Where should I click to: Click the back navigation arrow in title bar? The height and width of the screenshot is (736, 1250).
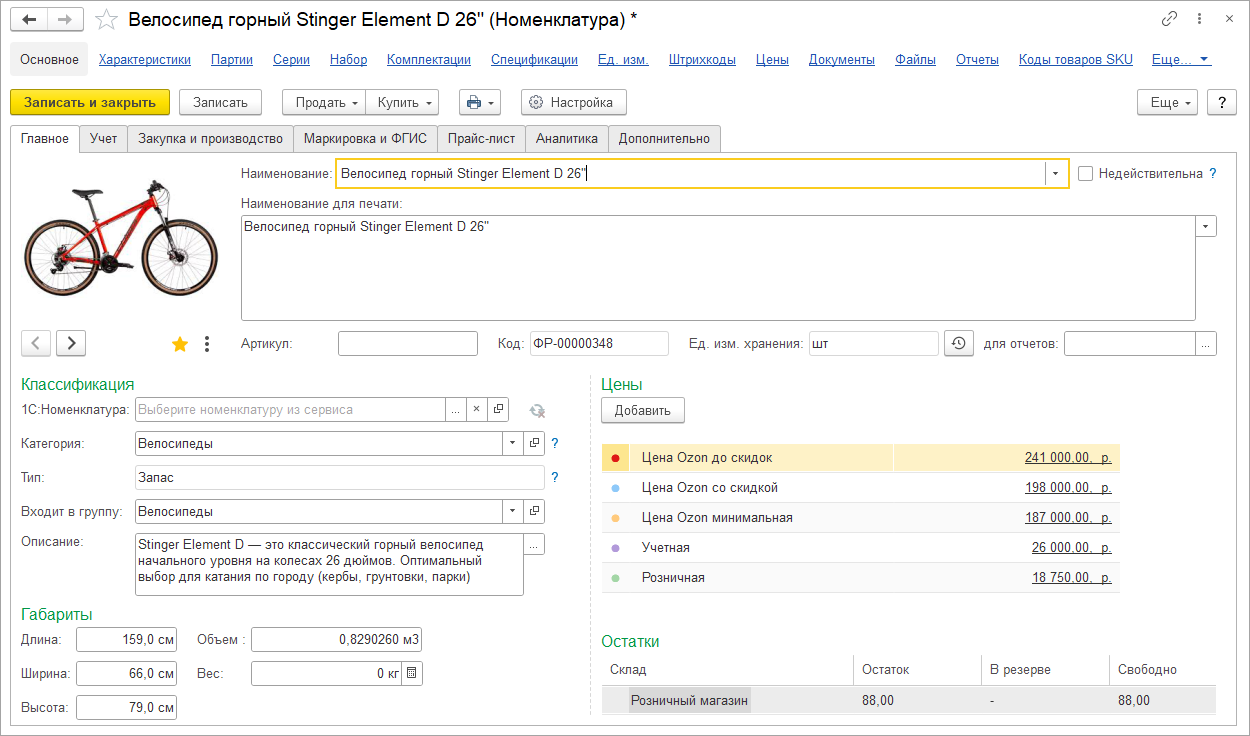29,20
